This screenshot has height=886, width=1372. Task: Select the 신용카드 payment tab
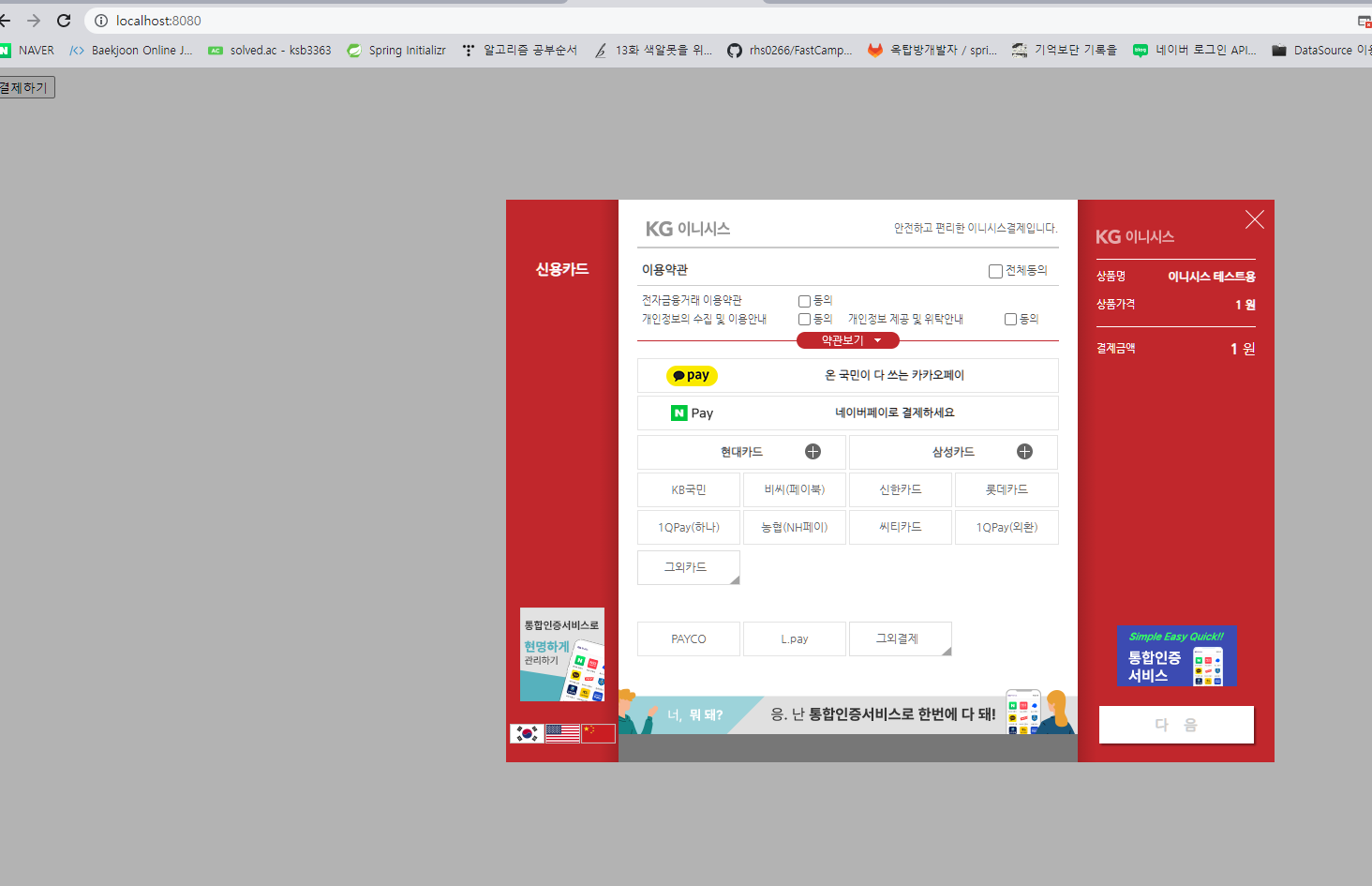562,269
